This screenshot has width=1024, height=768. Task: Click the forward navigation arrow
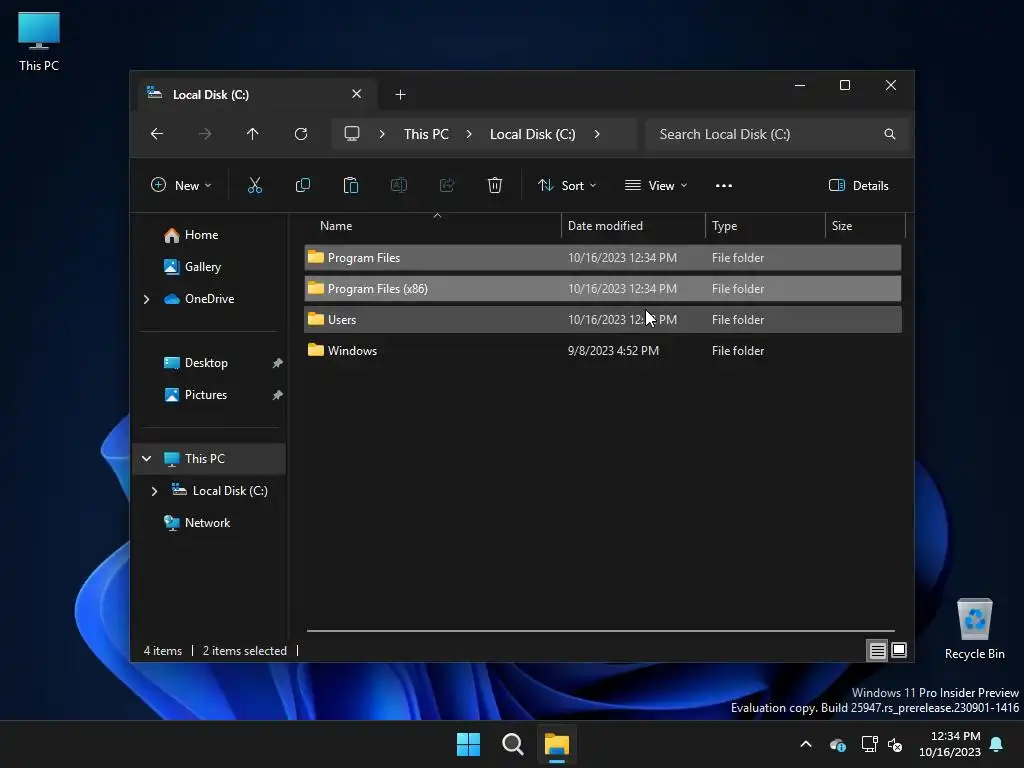click(x=205, y=134)
